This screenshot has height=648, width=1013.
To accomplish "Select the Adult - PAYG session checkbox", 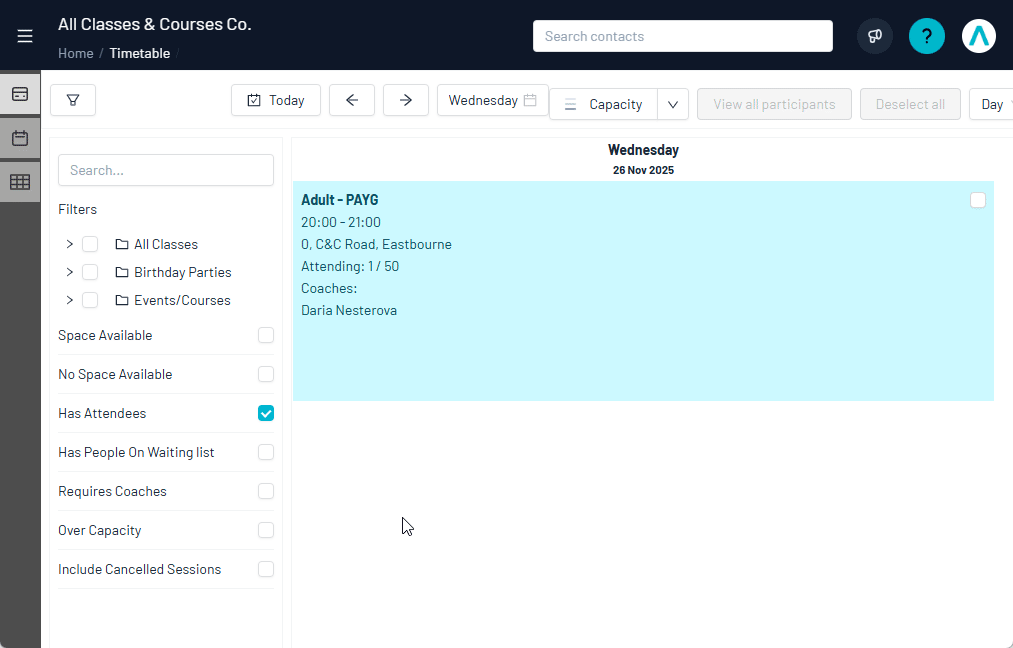I will (978, 200).
